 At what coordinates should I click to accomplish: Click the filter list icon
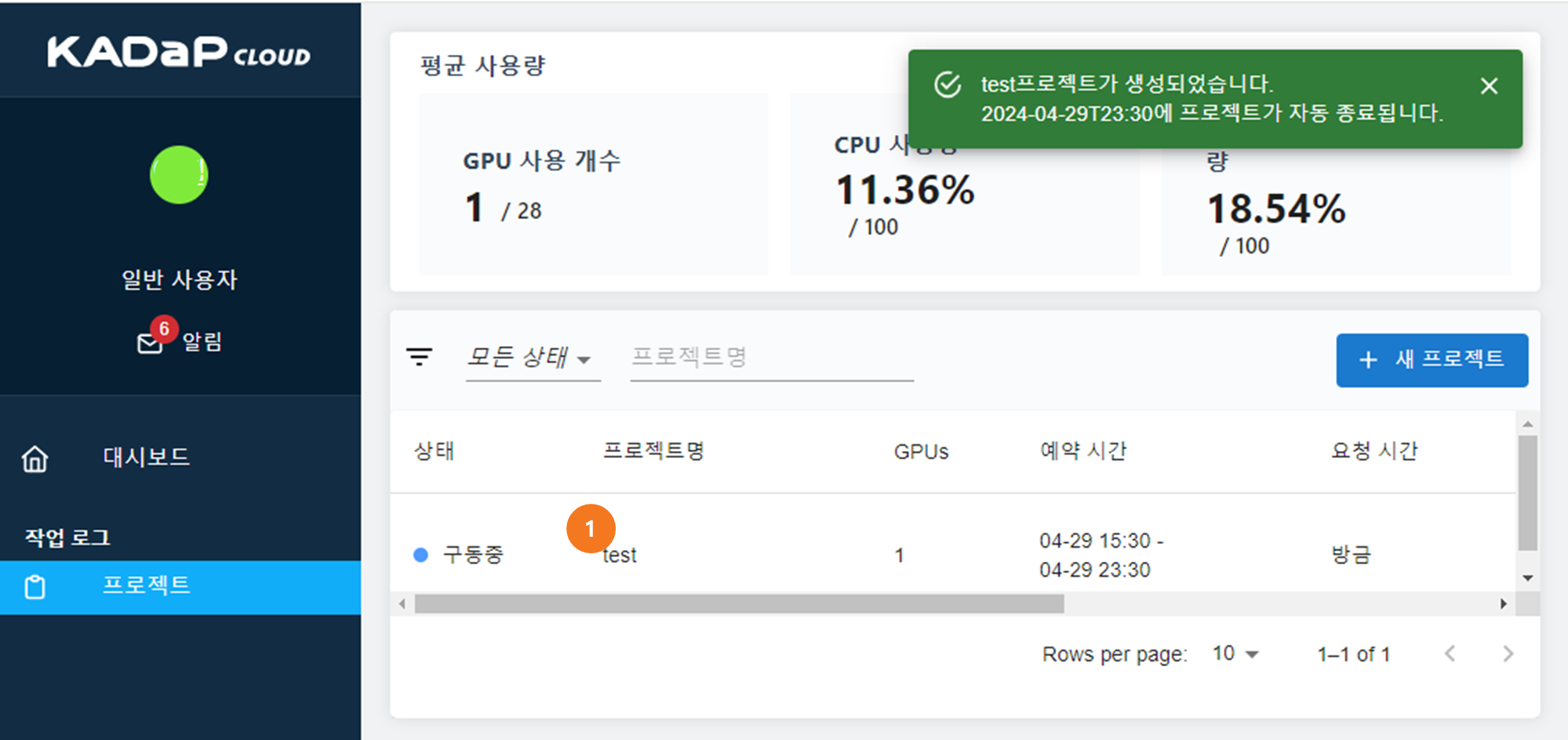click(x=419, y=357)
